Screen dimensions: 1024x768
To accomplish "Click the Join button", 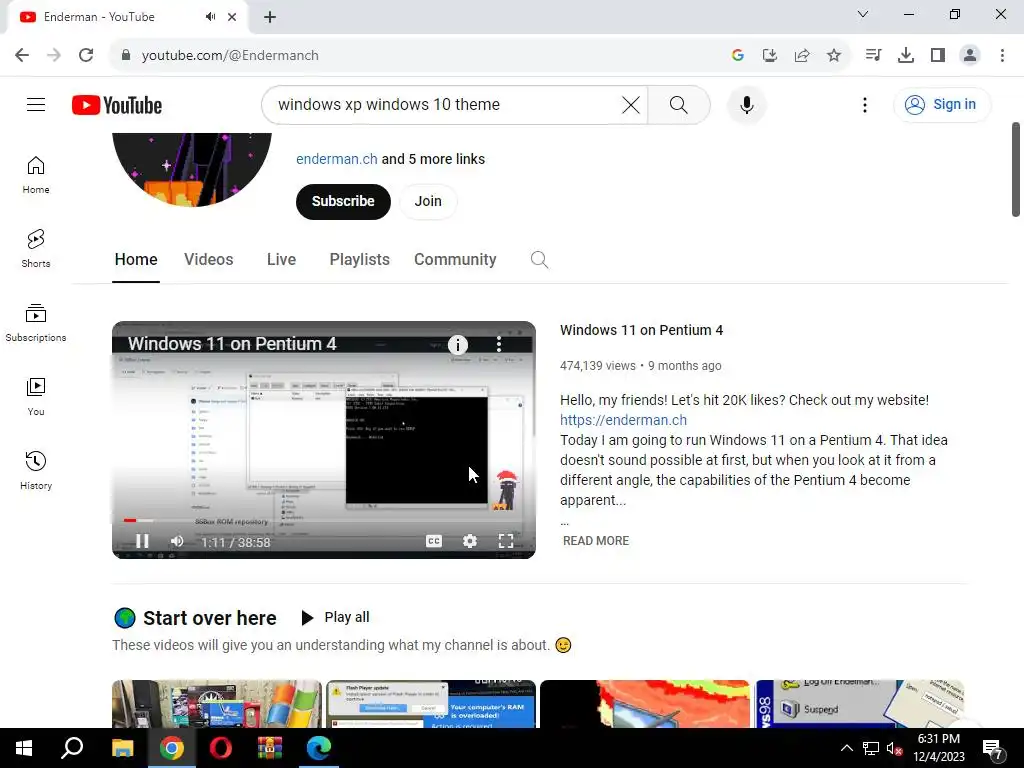I will click(428, 201).
